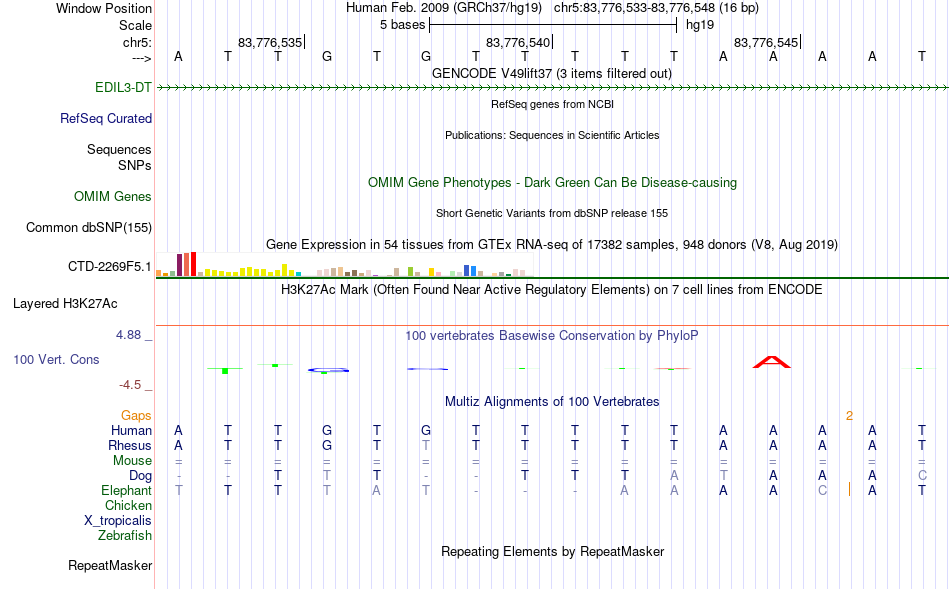Select the Chicken species label
This screenshot has width=950, height=589.
click(128, 505)
